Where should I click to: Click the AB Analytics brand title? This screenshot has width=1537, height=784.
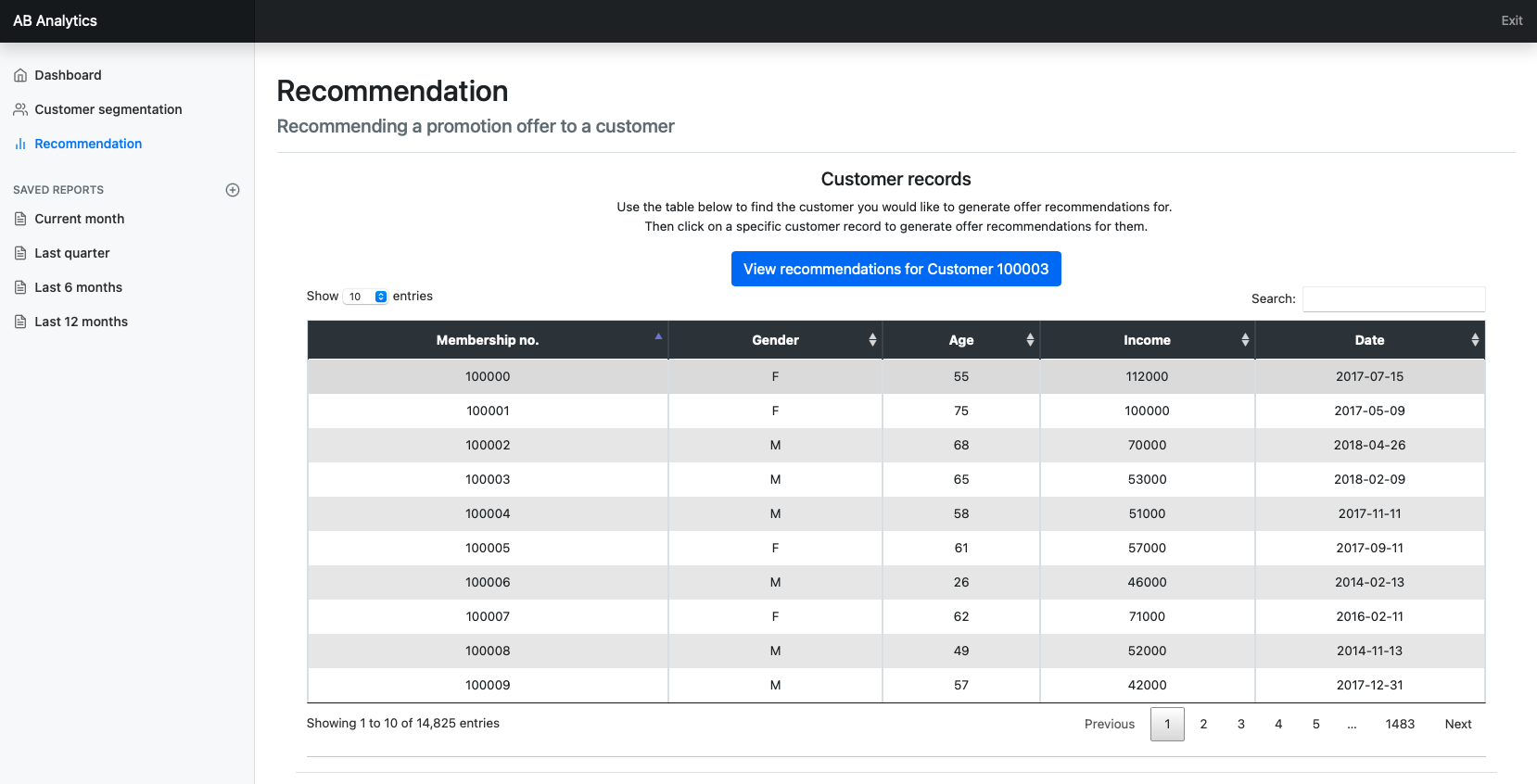55,20
